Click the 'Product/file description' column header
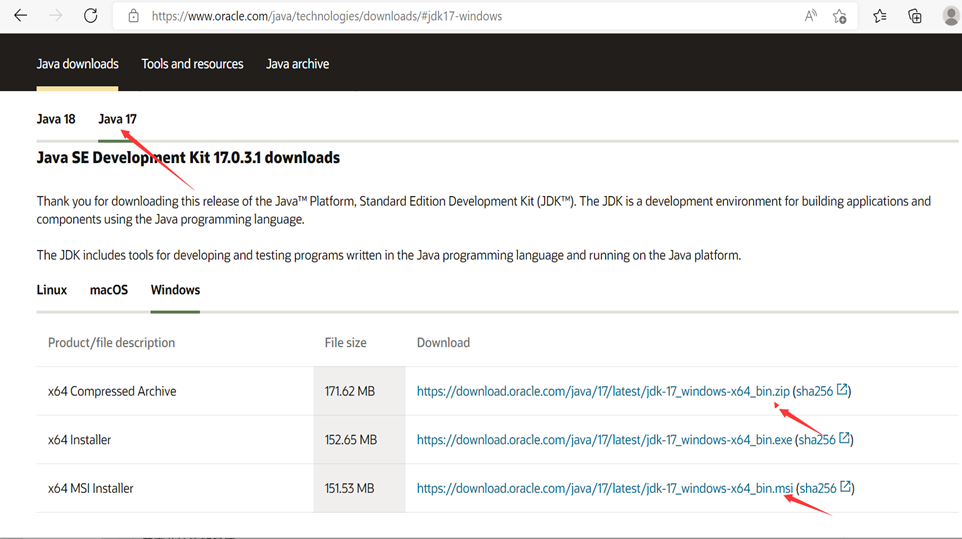The image size is (962, 539). pyautogui.click(x=111, y=343)
